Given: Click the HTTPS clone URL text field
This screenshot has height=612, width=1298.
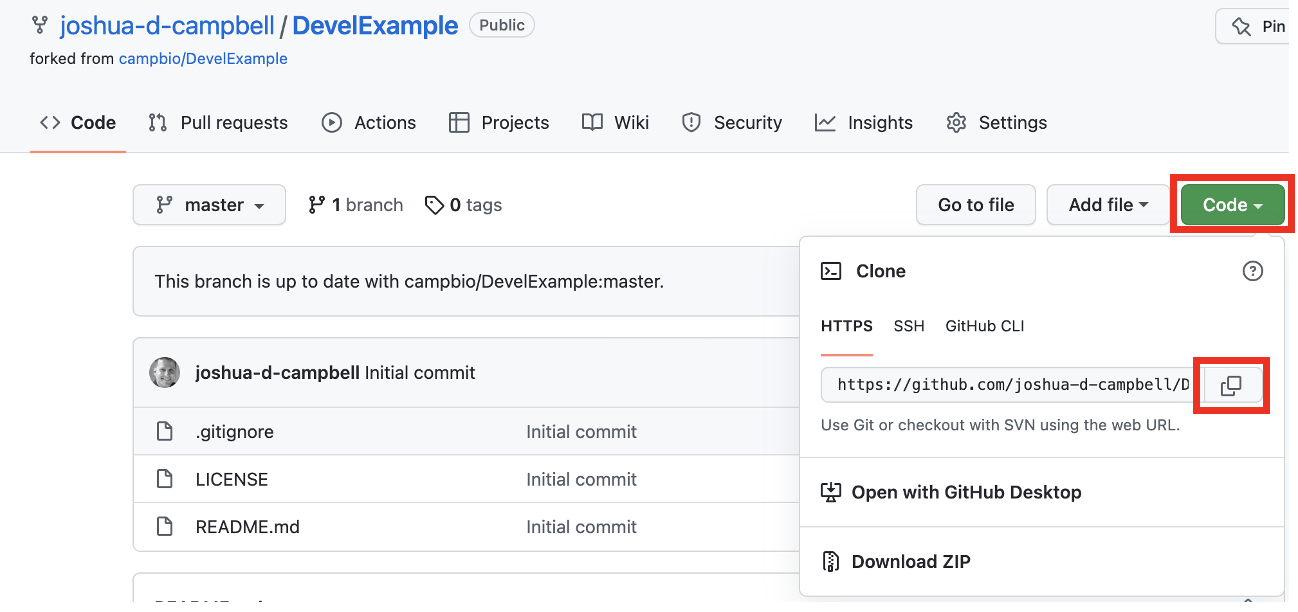Looking at the screenshot, I should (1010, 385).
